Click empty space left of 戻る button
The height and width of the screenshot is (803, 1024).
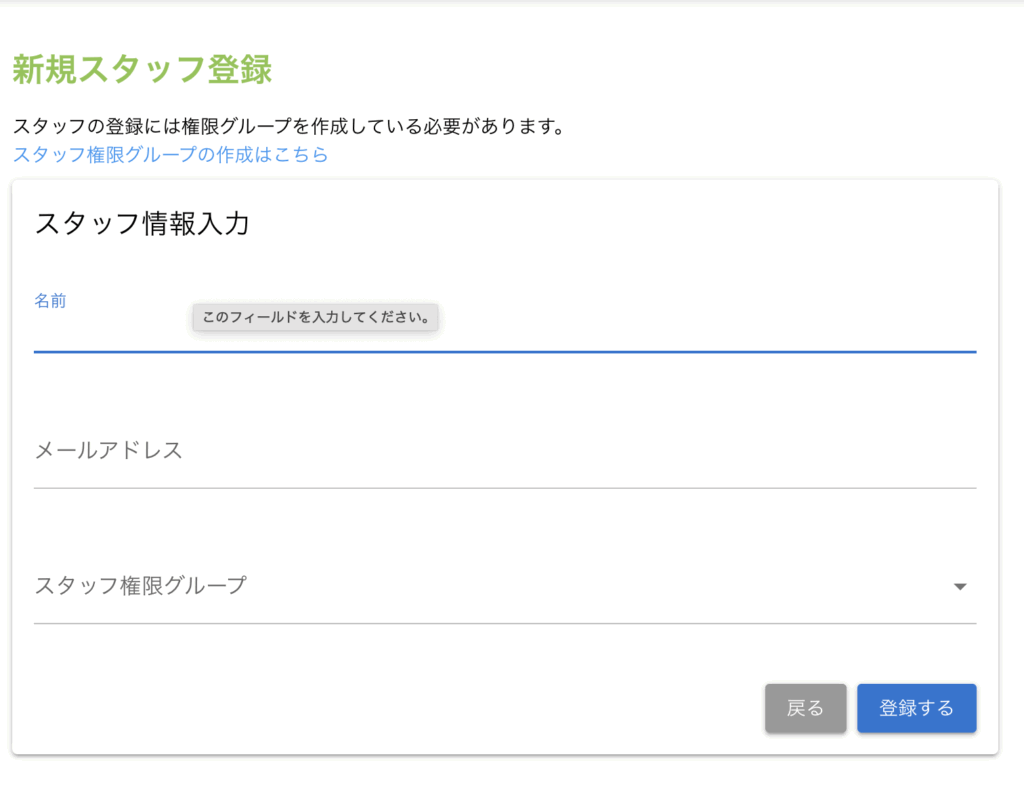[x=400, y=708]
